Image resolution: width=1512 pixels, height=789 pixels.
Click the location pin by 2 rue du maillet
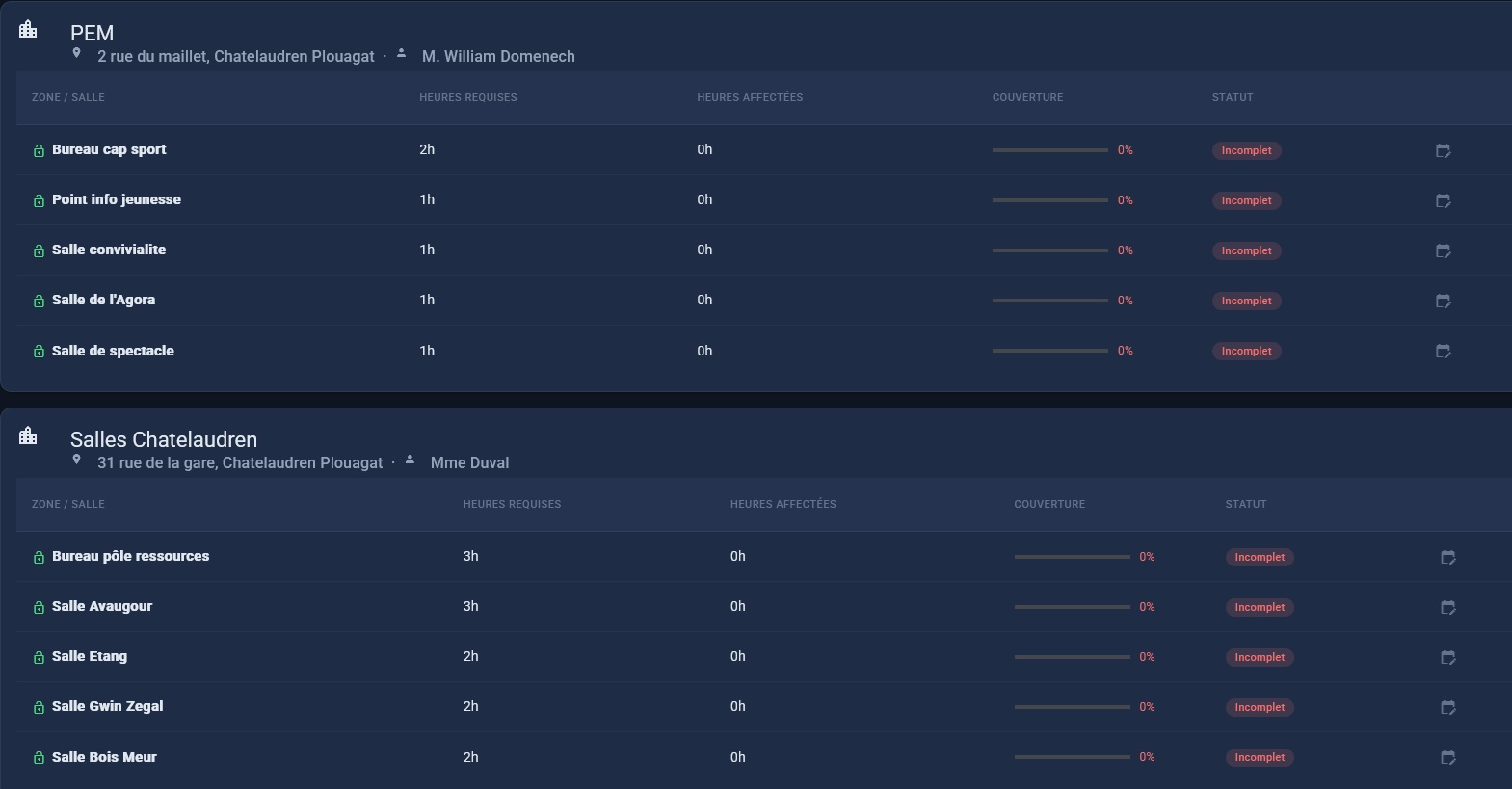click(x=77, y=54)
